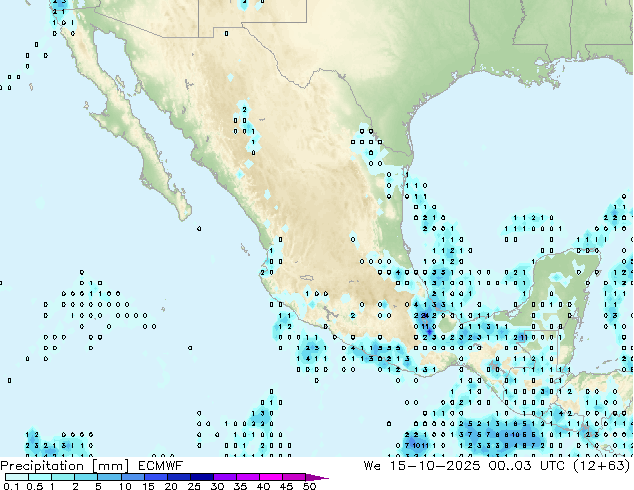Click the '0.5' legend tick label
This screenshot has width=634, height=490.
pyautogui.click(x=35, y=486)
